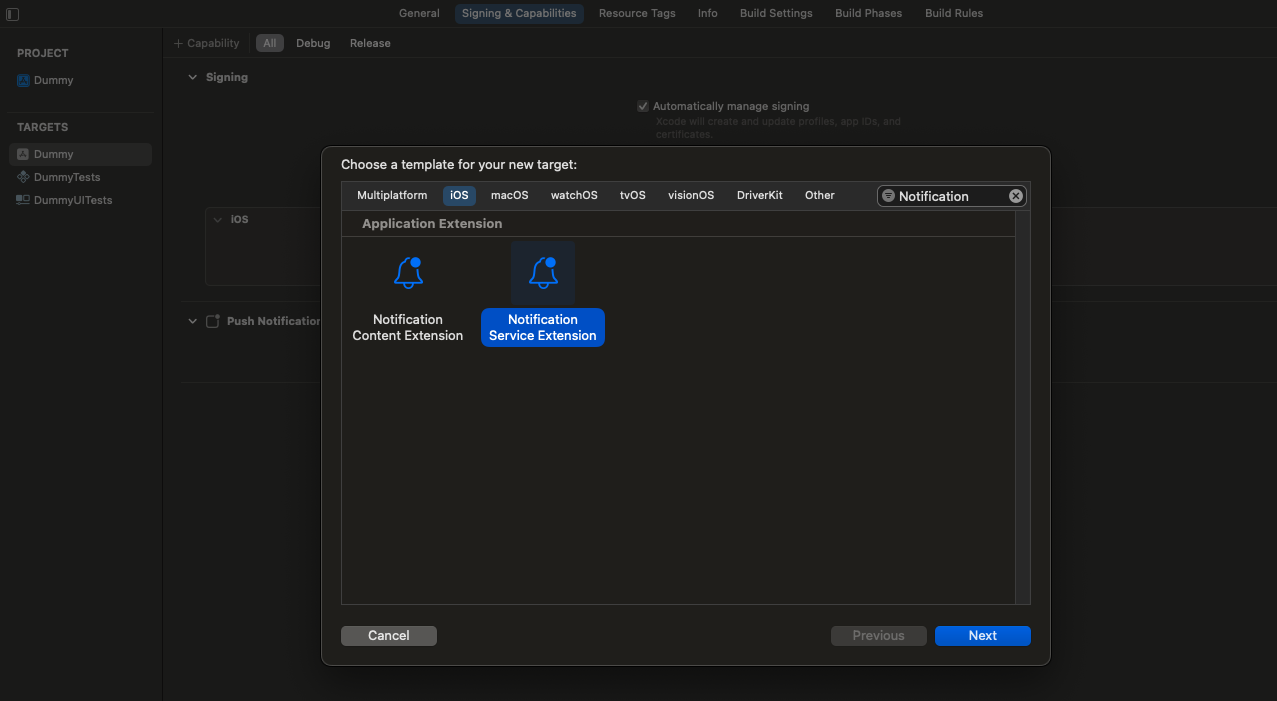This screenshot has height=701, width=1277.
Task: Click the add Capability button
Action: coord(207,43)
